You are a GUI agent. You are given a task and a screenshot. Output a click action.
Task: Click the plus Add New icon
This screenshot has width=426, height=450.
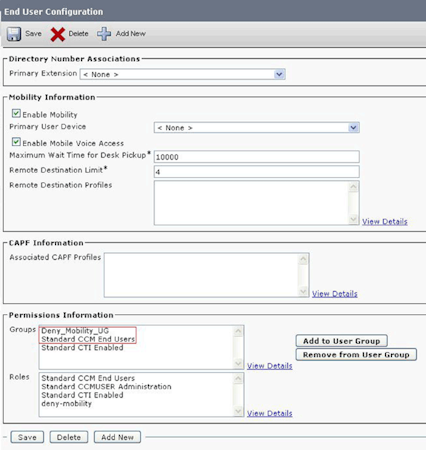104,34
